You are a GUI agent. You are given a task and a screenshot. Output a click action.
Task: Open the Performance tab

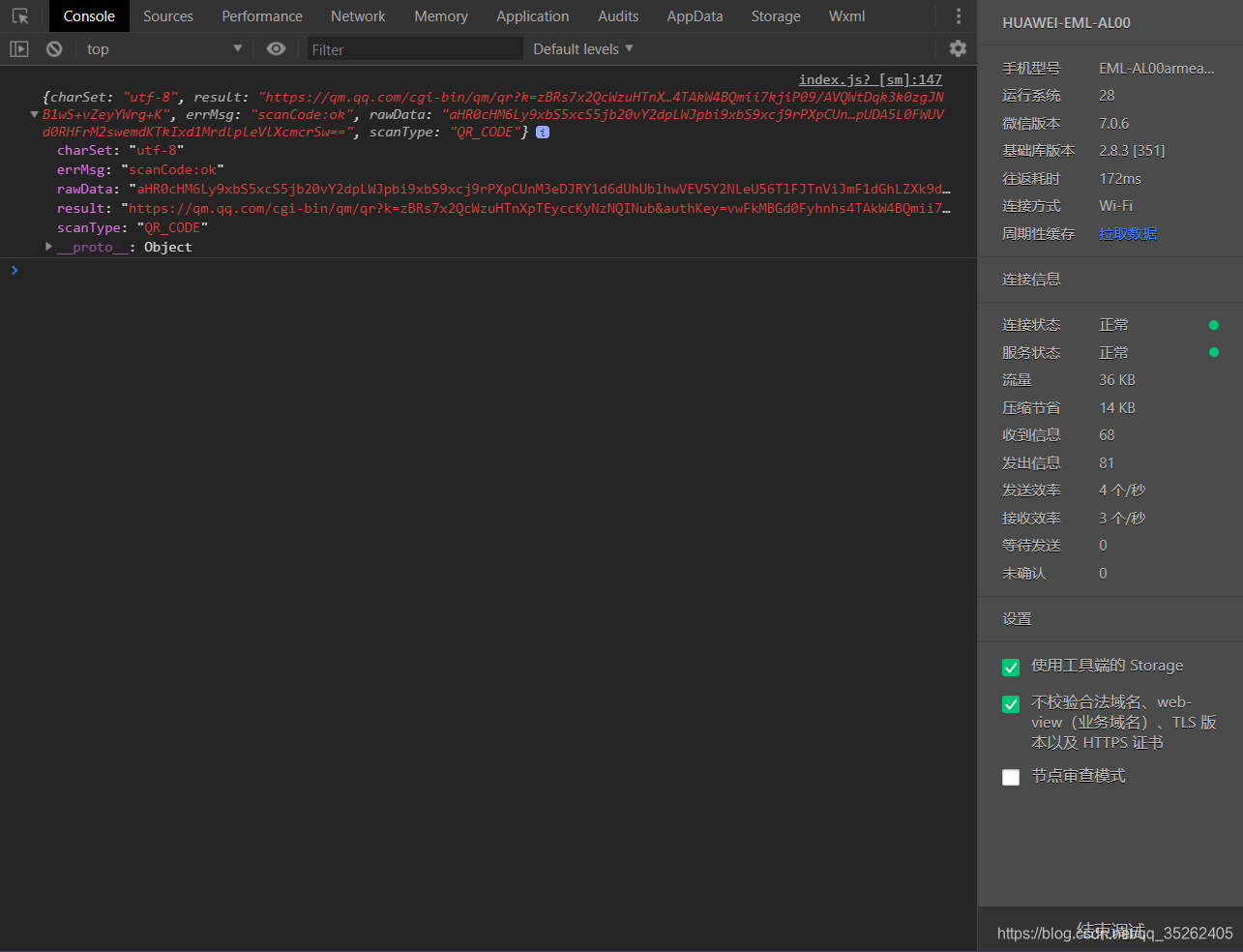pyautogui.click(x=262, y=16)
